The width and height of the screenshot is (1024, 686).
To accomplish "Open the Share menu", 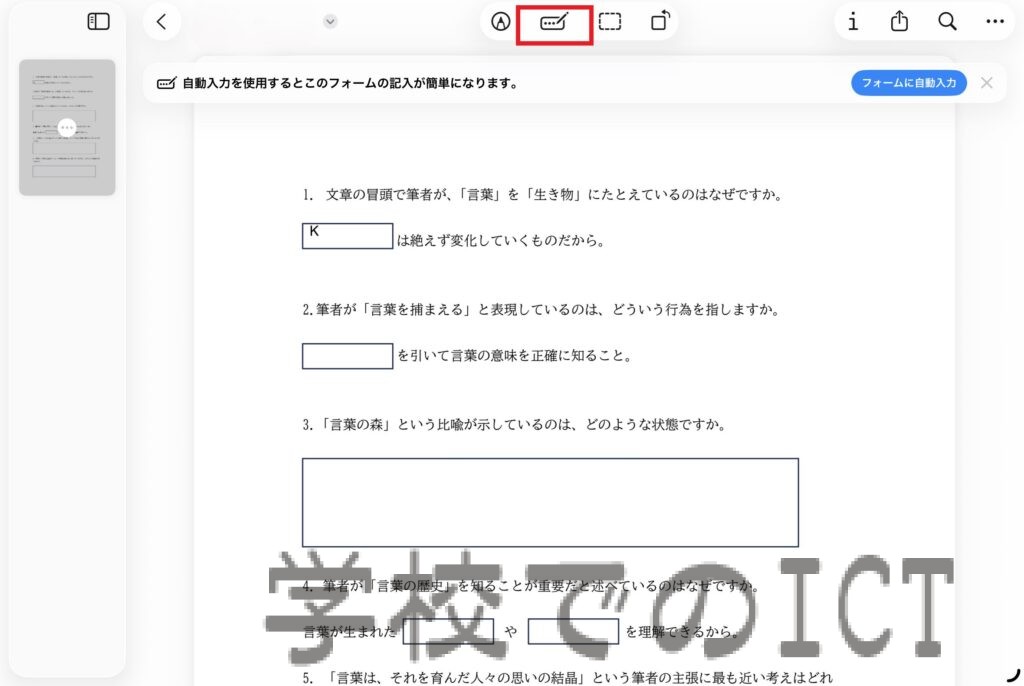I will pos(900,21).
